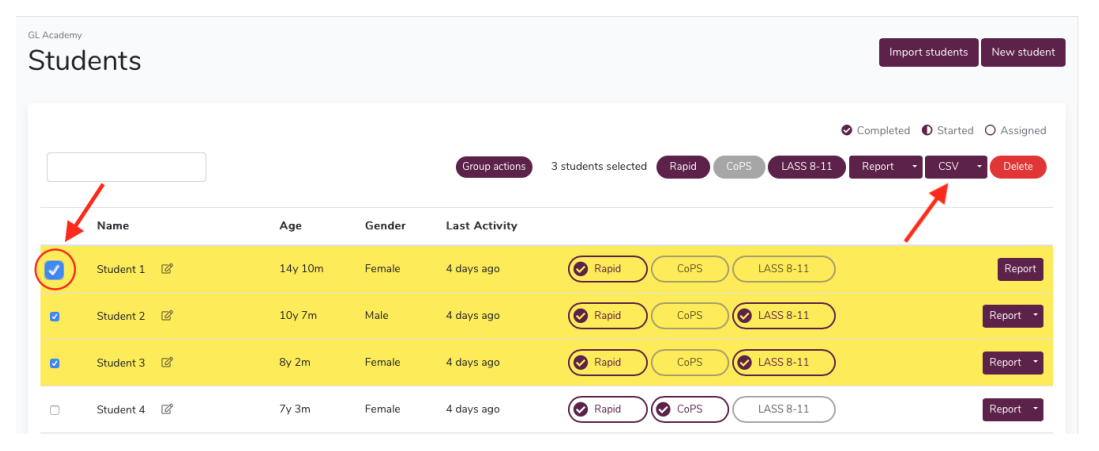The image size is (1099, 451).
Task: Open the edit pencil icon for Student 3
Action: (x=167, y=363)
